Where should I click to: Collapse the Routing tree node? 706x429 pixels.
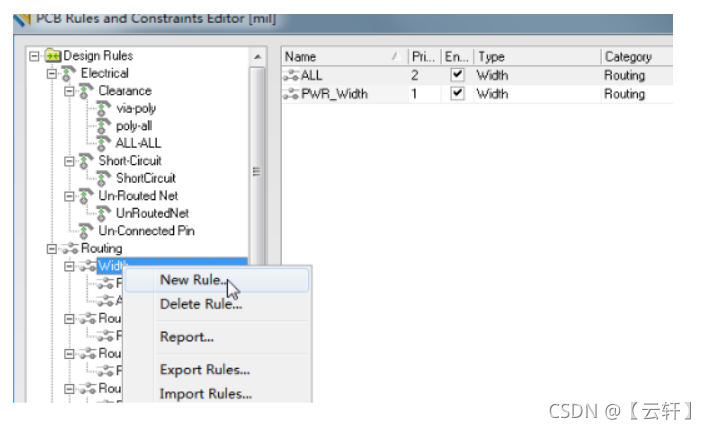pyautogui.click(x=52, y=248)
